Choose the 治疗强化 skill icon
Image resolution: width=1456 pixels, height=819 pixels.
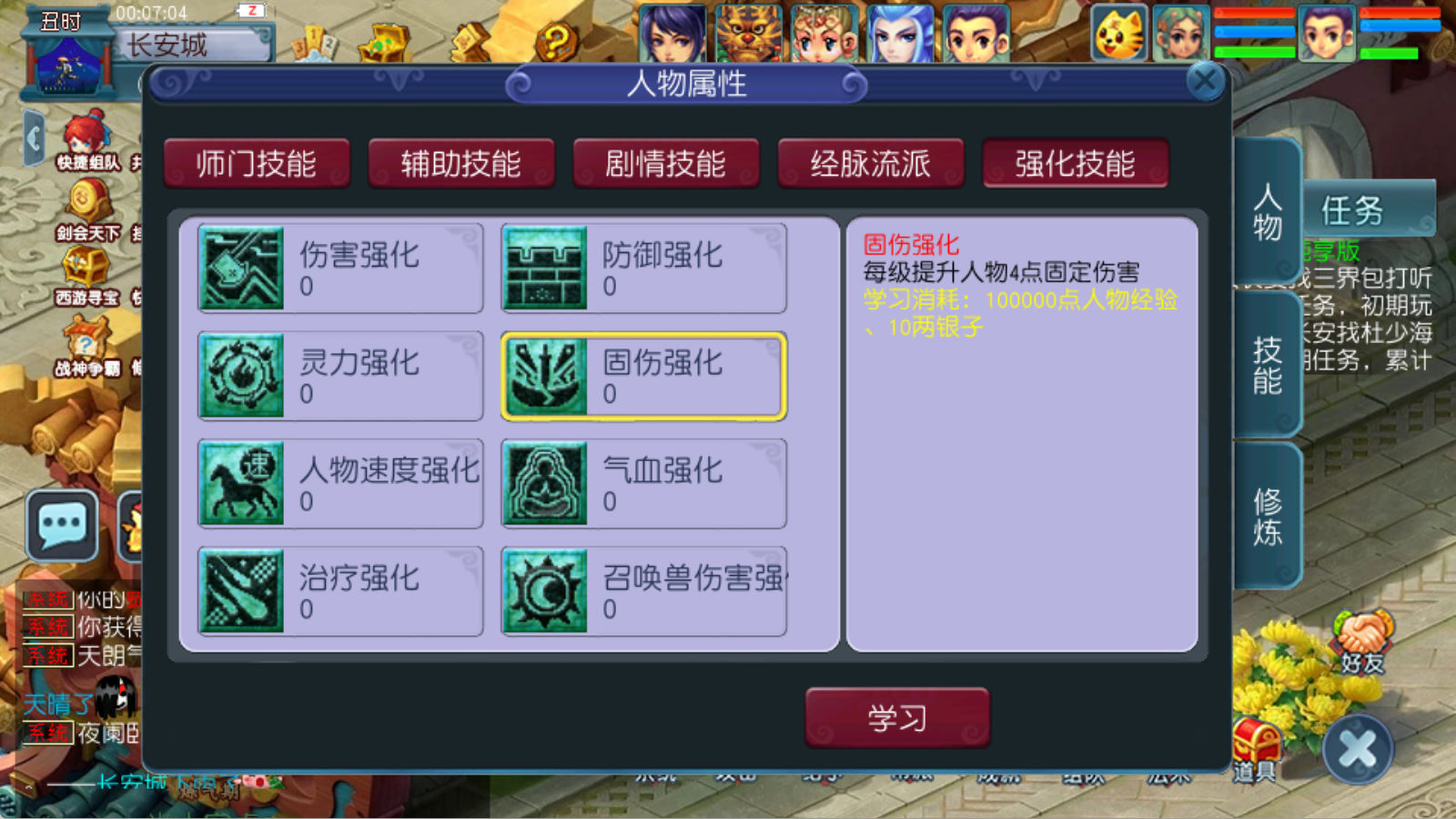241,591
